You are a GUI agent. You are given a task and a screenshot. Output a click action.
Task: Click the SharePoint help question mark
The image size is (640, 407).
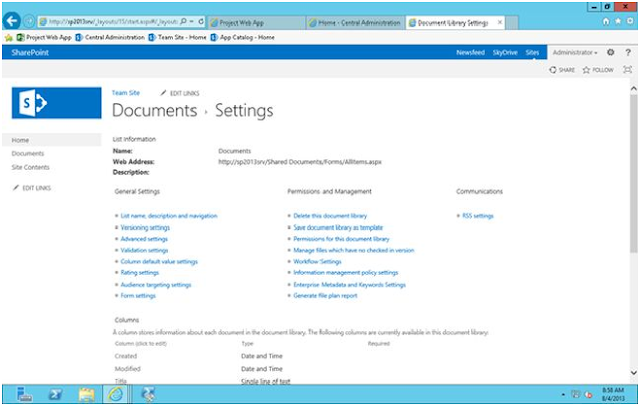pos(628,52)
